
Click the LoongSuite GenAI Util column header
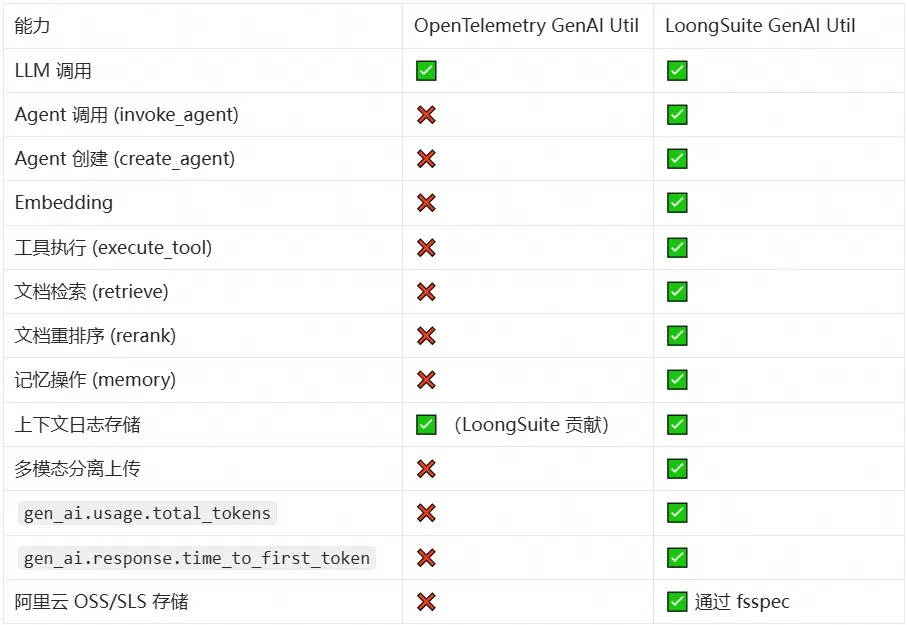[x=760, y=26]
